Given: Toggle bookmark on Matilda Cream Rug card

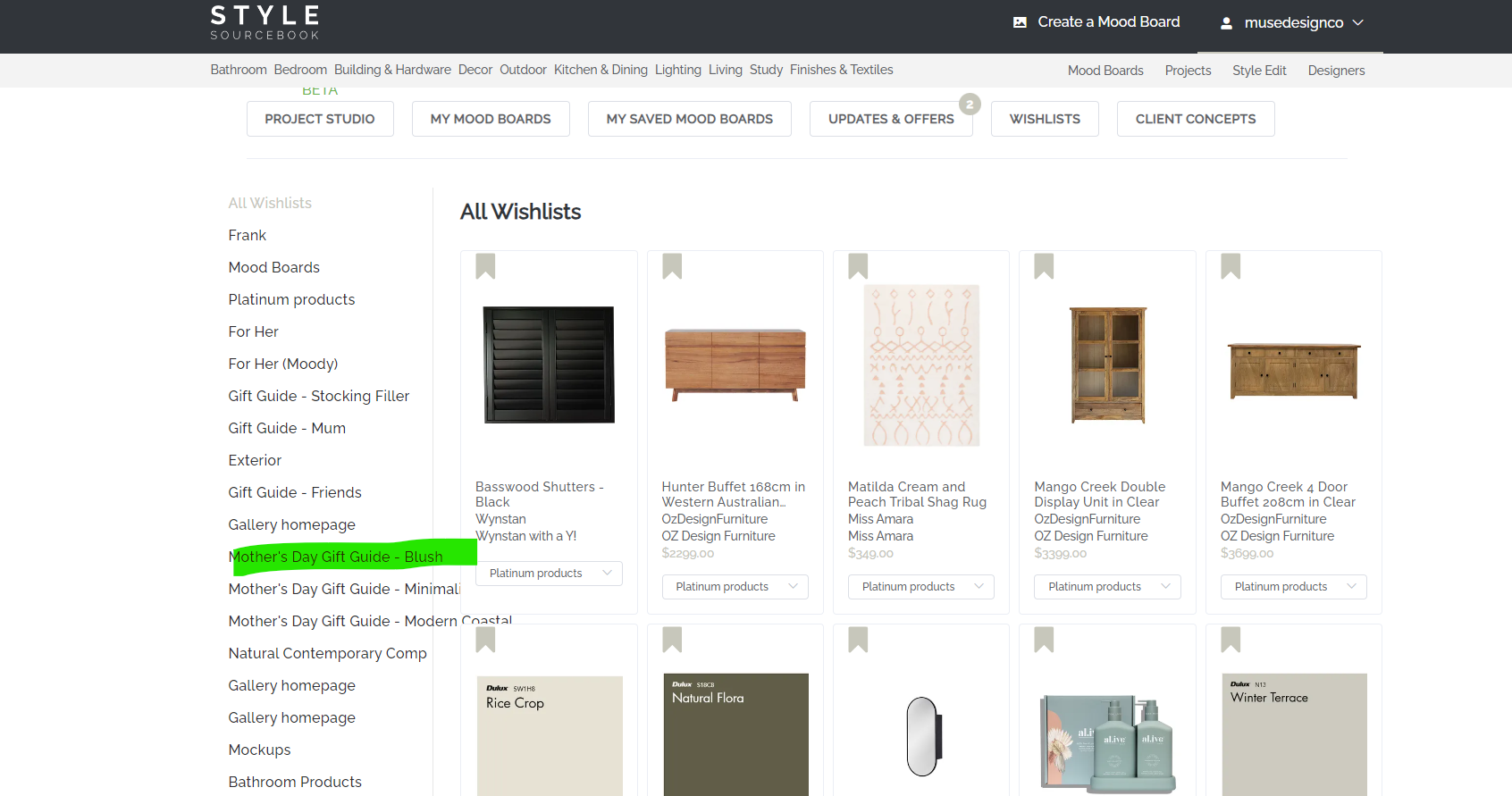Looking at the screenshot, I should pos(858,266).
